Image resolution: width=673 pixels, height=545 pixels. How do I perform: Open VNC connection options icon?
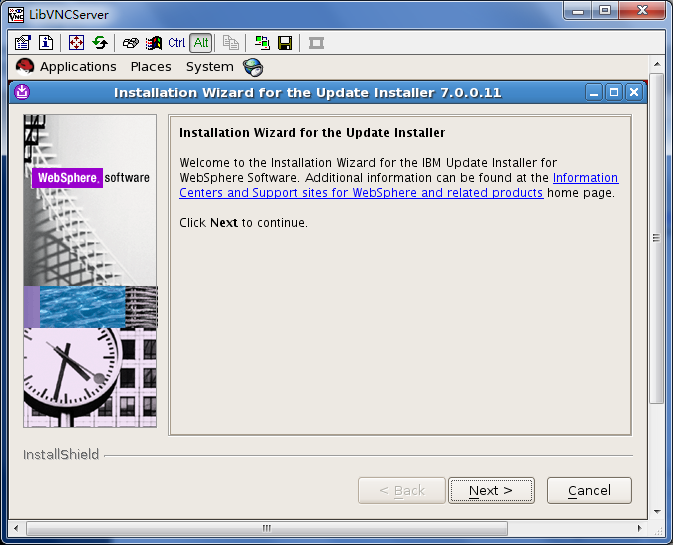[x=22, y=43]
